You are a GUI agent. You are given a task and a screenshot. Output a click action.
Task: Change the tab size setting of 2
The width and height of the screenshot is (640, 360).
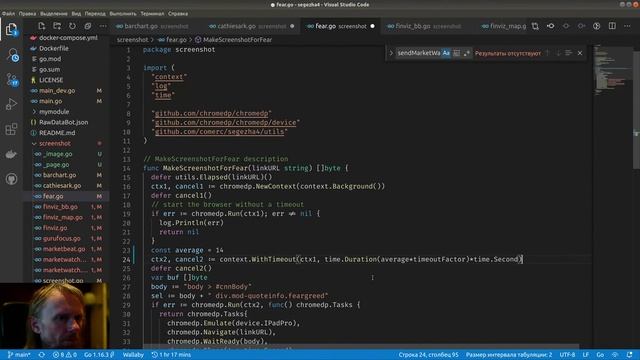(509, 355)
